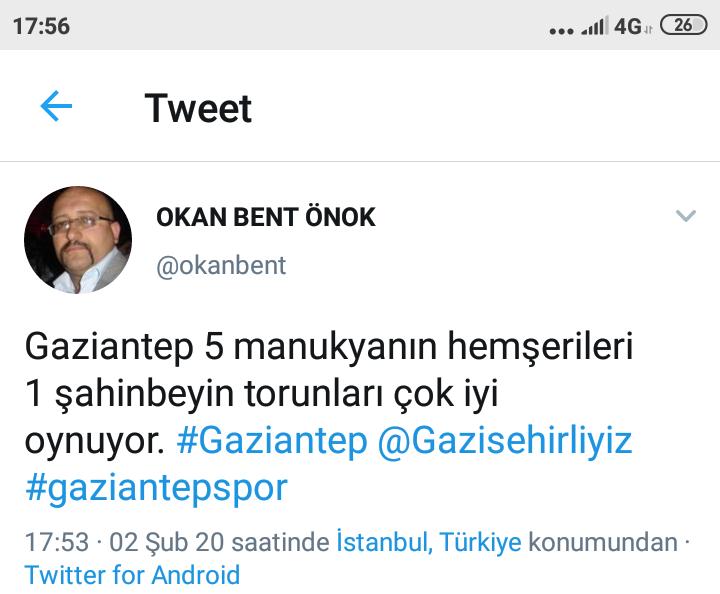
Task: Visit the @Gazisehirliyiz mentioned account
Action: pyautogui.click(x=505, y=440)
